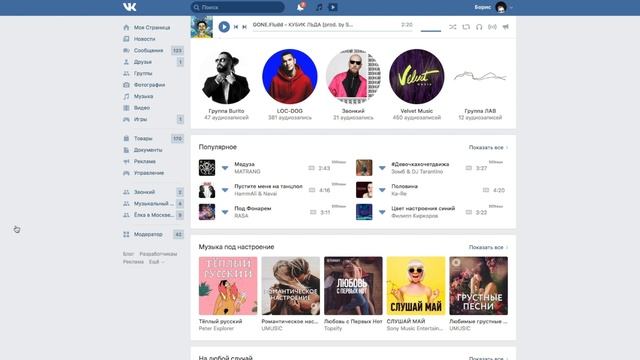640x360 pixels.
Task: Click the search field in the header
Action: 238,7
